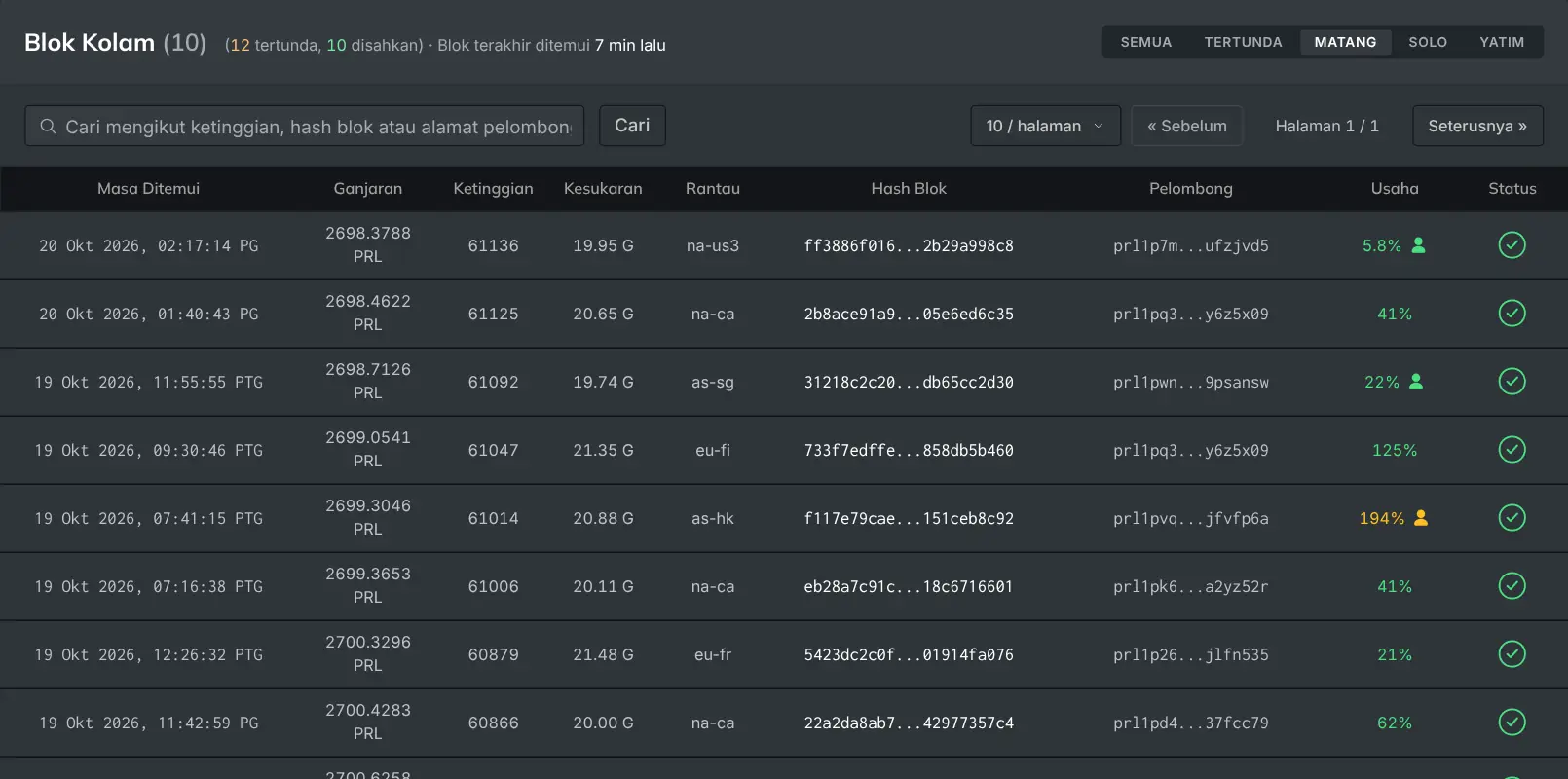Open miner address prl1p7m...ufzjvd5
This screenshot has height=779, width=1568.
point(1191,245)
